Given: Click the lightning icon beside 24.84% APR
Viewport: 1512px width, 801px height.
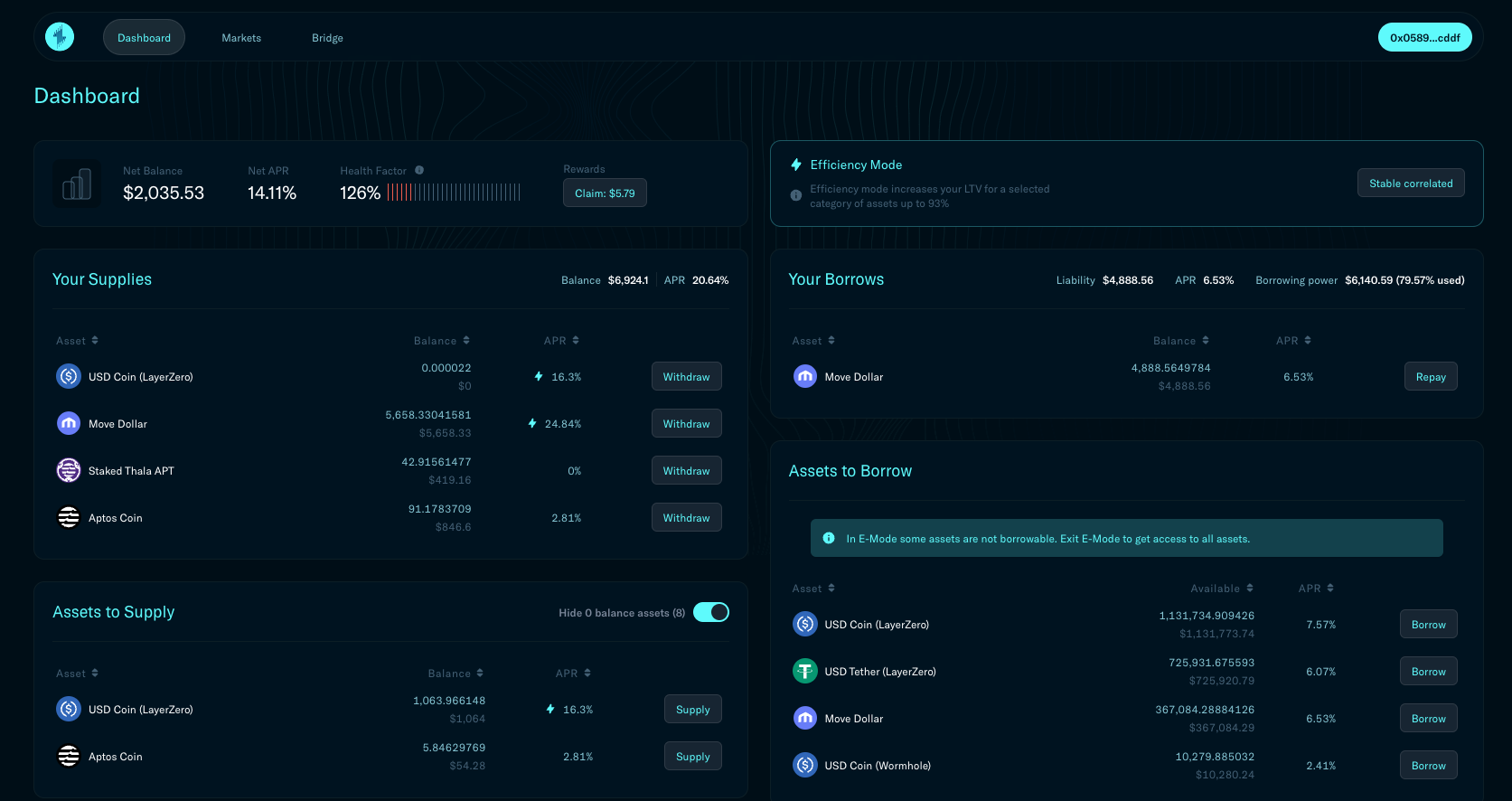Looking at the screenshot, I should pos(532,423).
